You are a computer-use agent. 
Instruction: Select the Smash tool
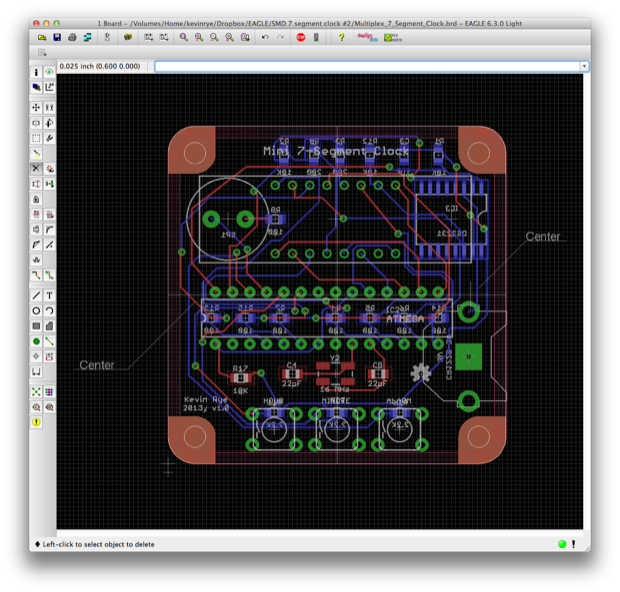36,229
